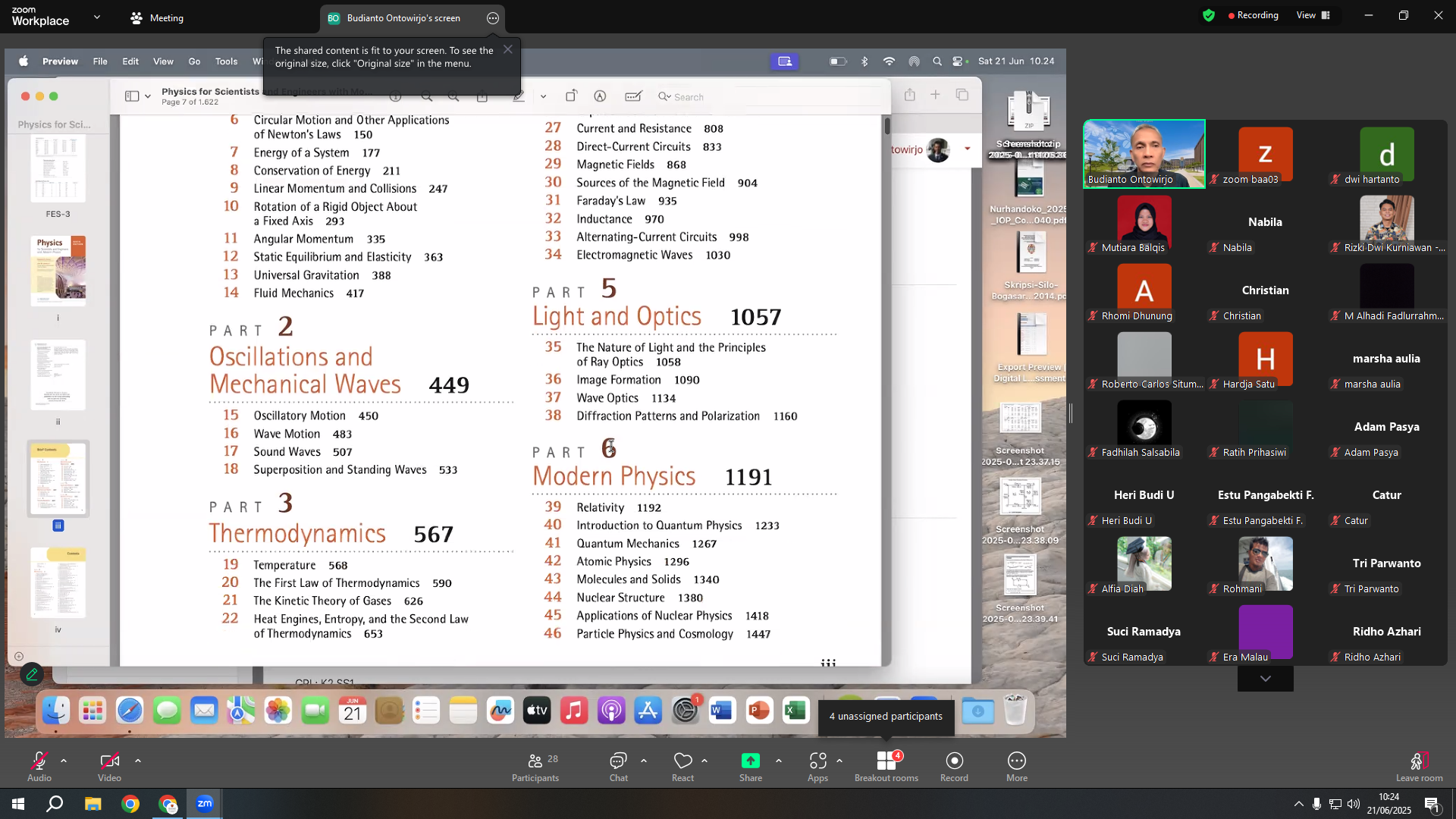1456x819 pixels.
Task: Open Windows taskbar search
Action: (55, 804)
